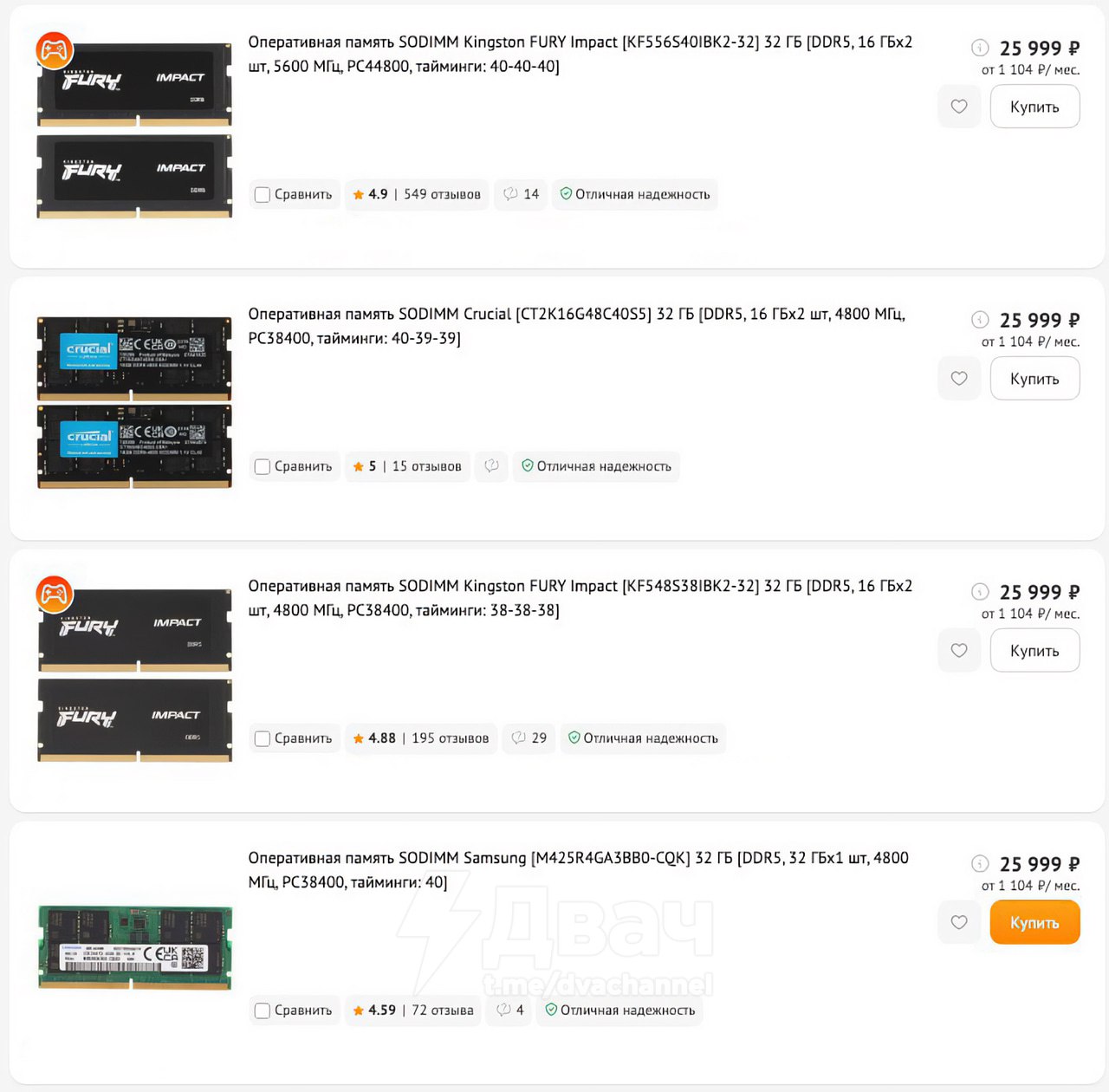The image size is (1109, 1092).
Task: Add Kingston FURY 5600 MHz to favorites
Action: [959, 107]
